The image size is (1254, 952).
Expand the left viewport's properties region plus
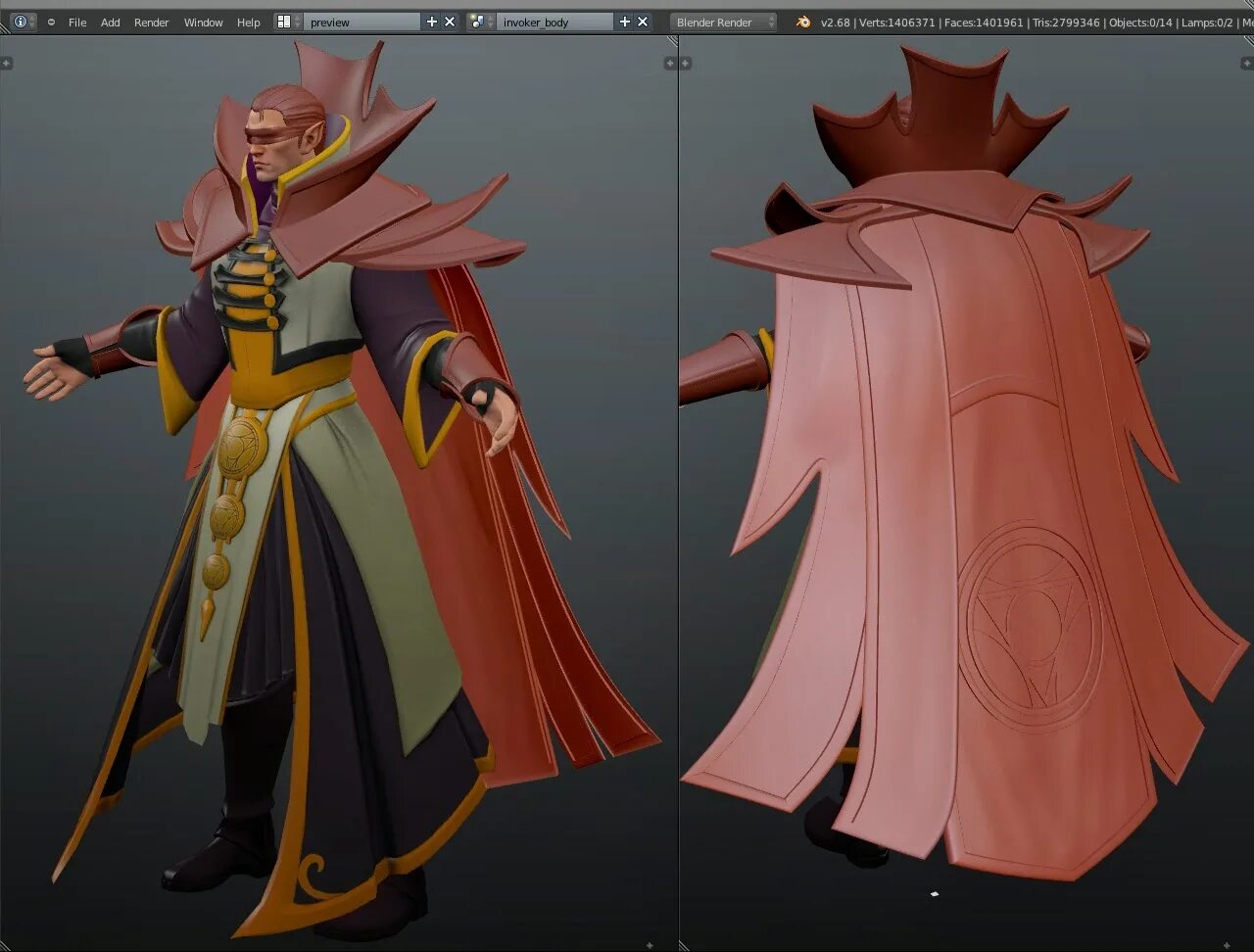coord(669,64)
